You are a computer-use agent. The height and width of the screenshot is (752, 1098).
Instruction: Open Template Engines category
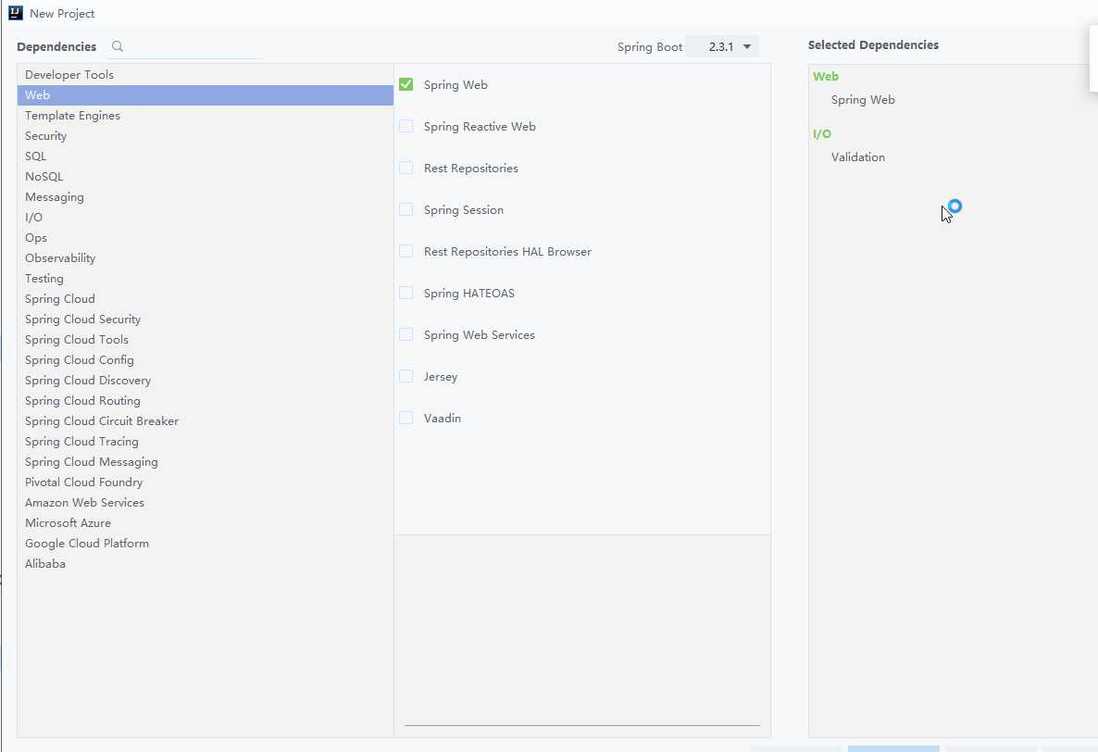205,115
